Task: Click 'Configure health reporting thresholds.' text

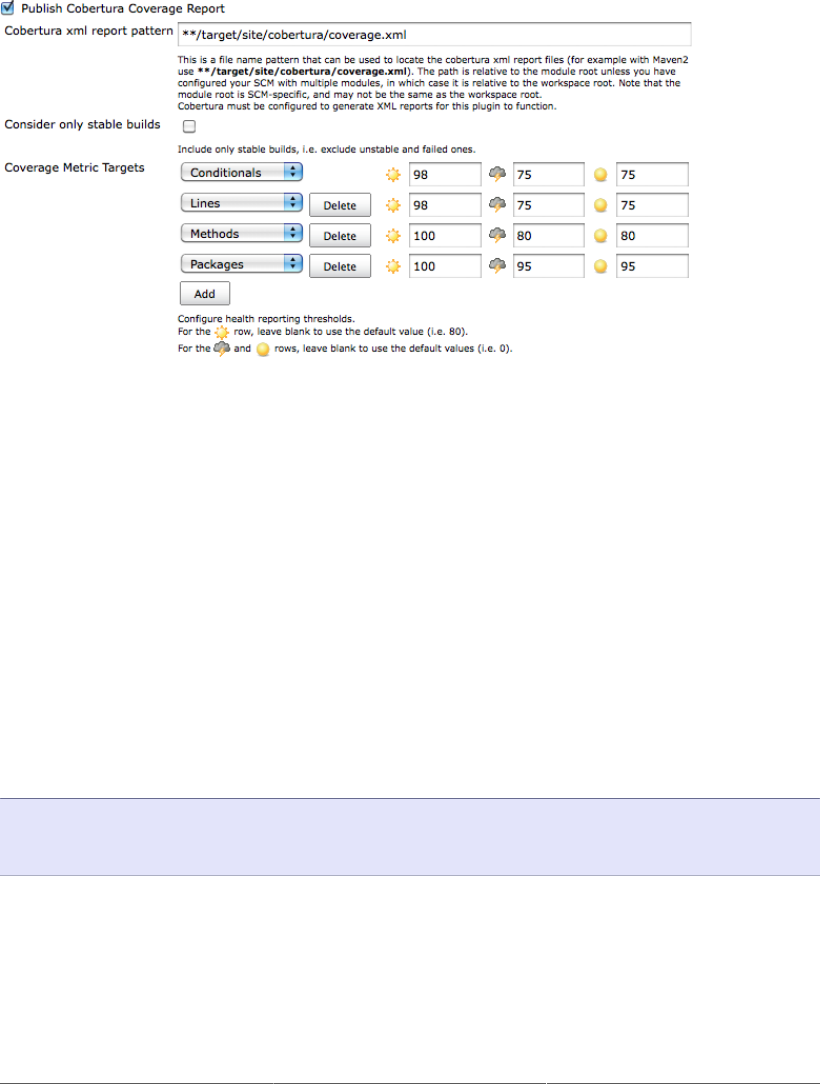Action: point(266,319)
